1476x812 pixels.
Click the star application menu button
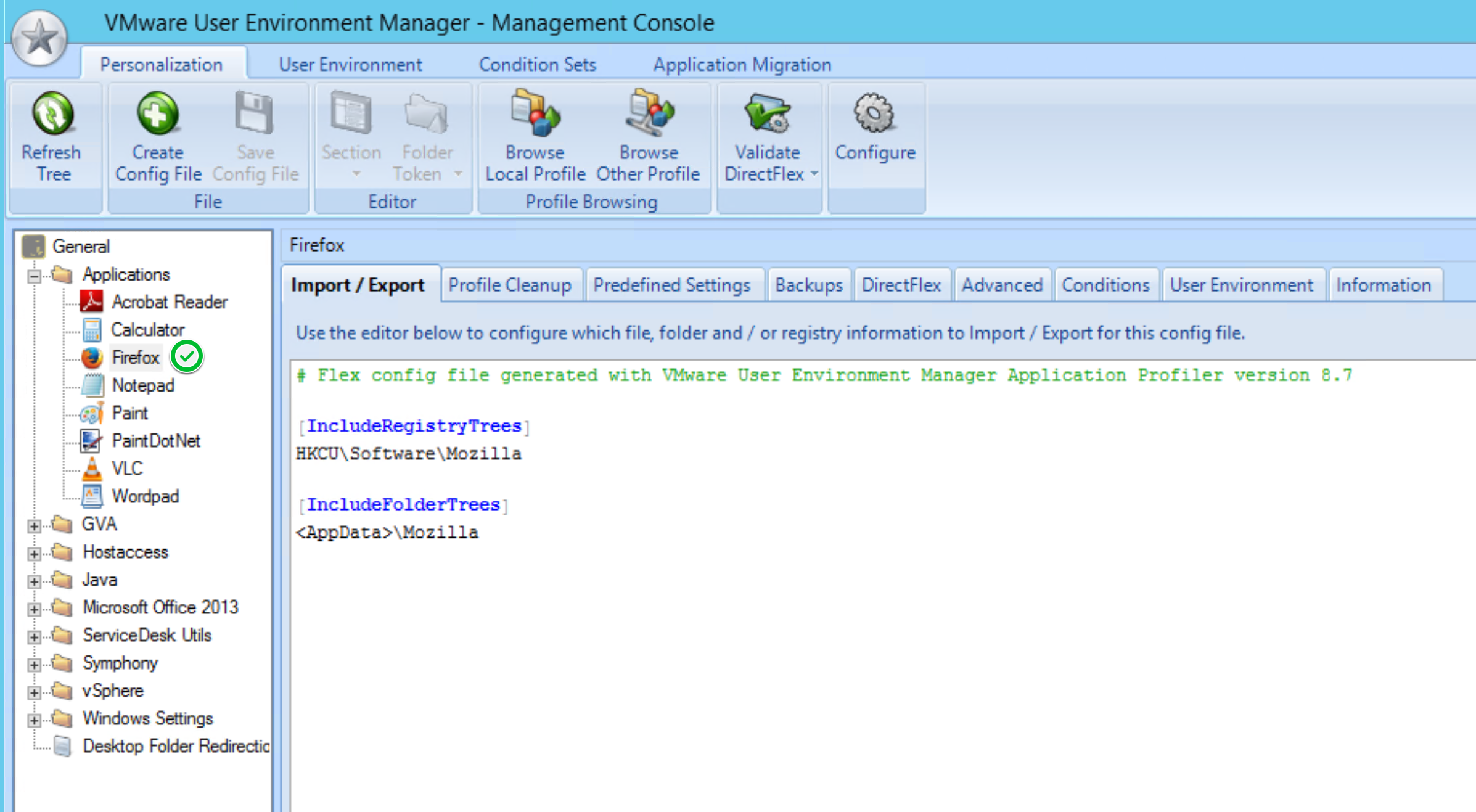coord(39,38)
